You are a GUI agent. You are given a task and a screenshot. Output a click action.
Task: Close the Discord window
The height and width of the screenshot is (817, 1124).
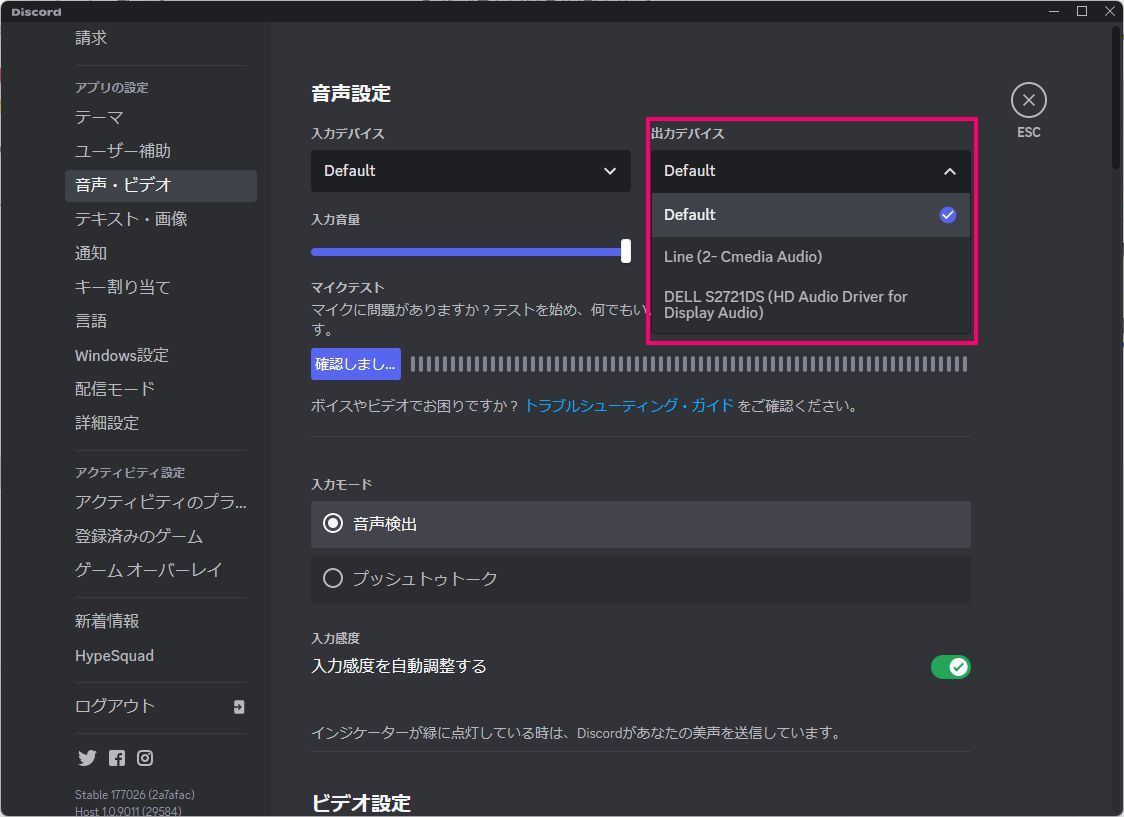(1110, 11)
